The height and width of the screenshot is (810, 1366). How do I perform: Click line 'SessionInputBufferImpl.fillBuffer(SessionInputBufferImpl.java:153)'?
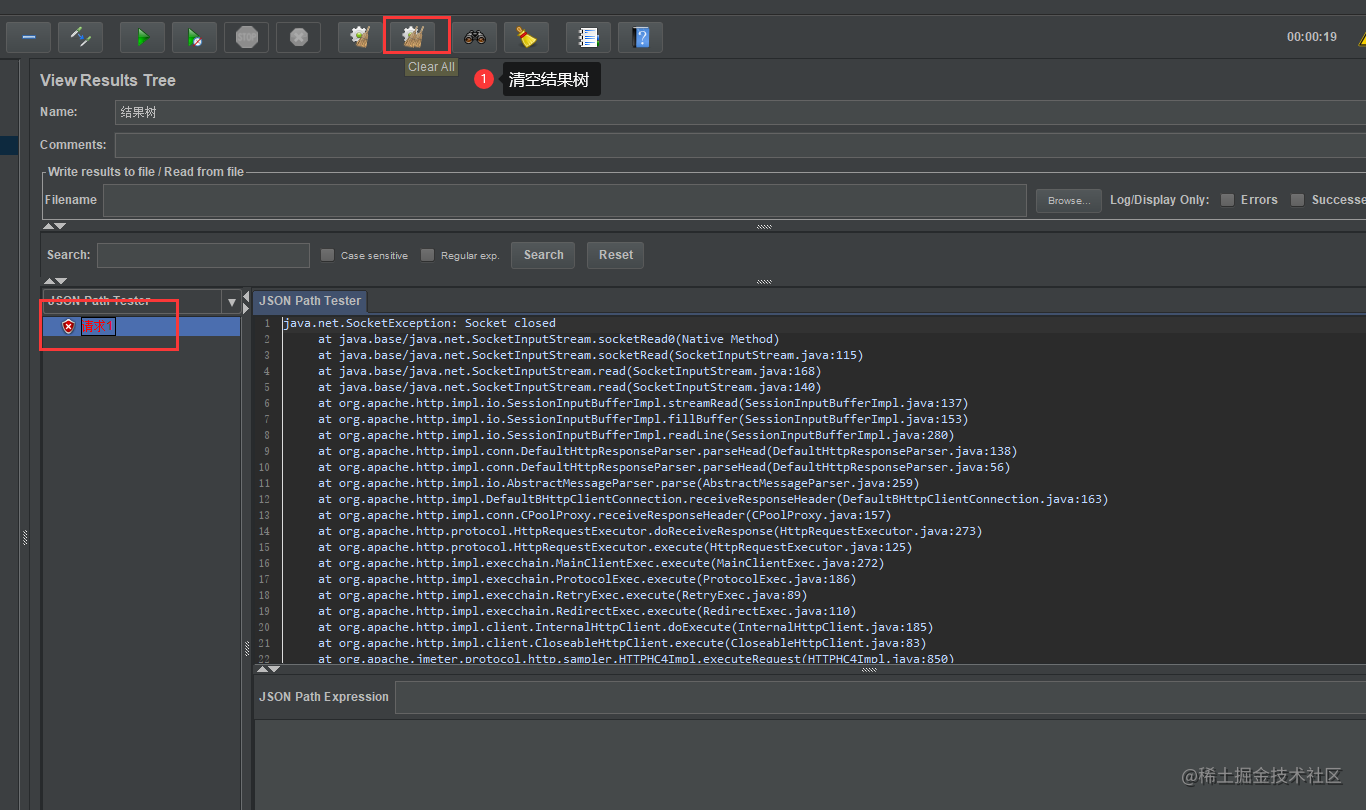tap(643, 419)
